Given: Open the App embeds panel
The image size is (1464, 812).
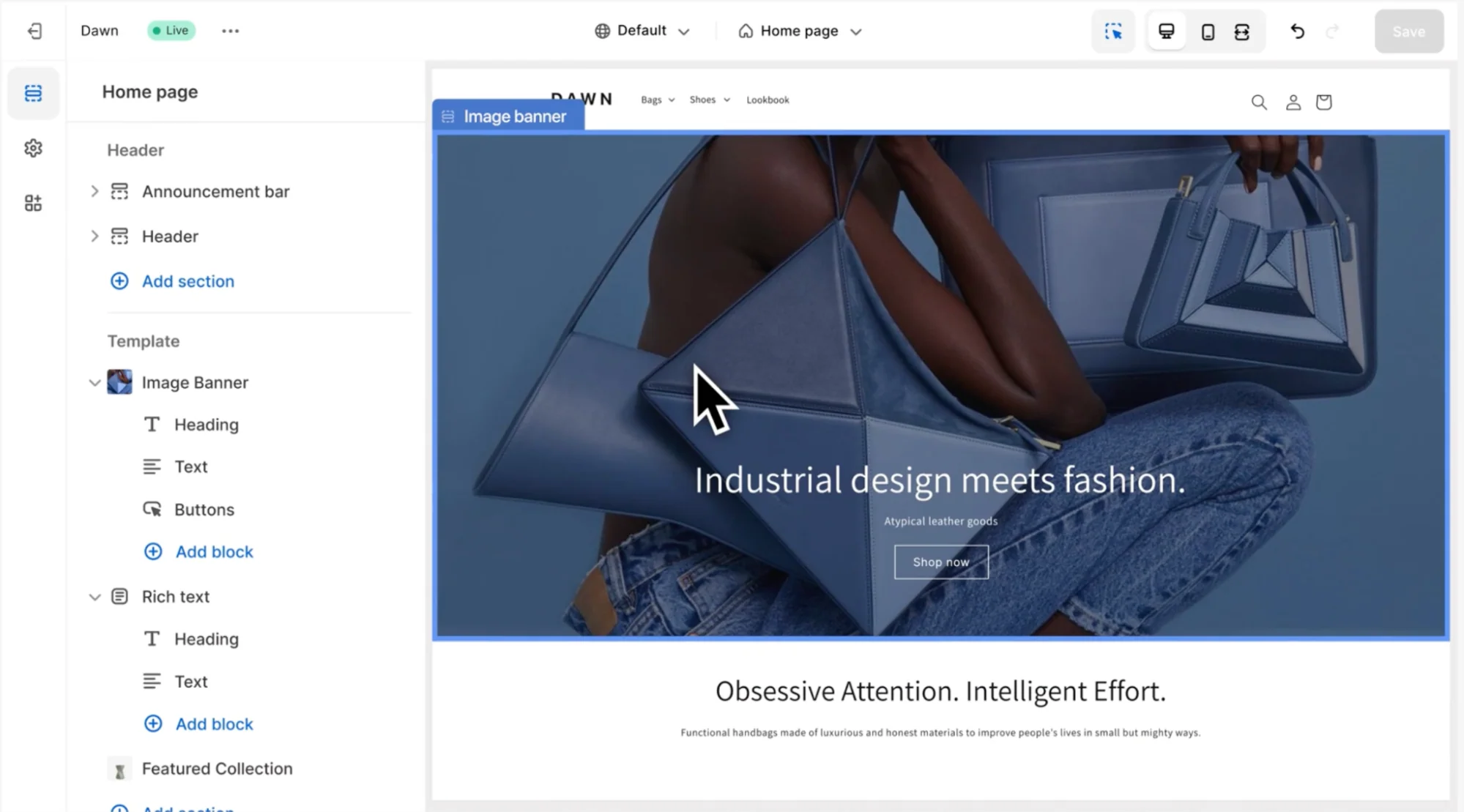Looking at the screenshot, I should point(33,202).
